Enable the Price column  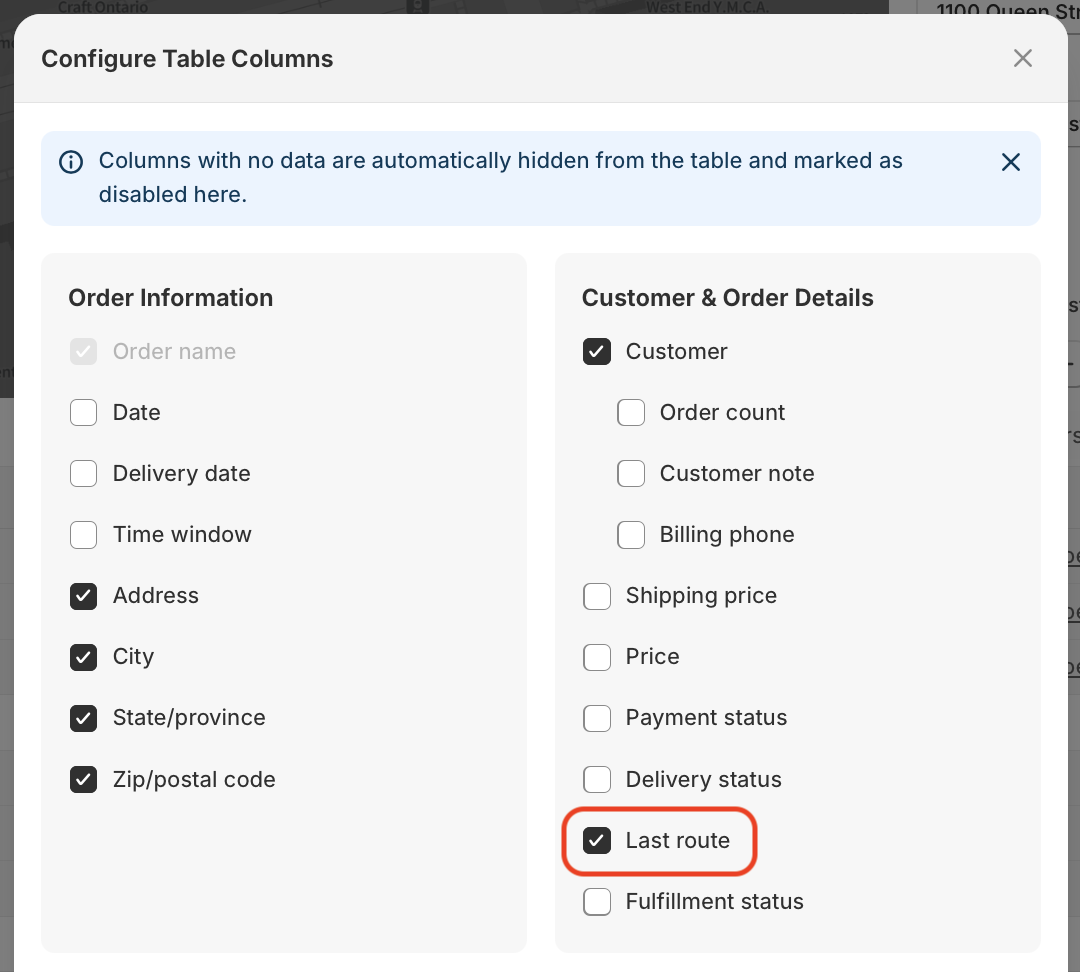(596, 656)
